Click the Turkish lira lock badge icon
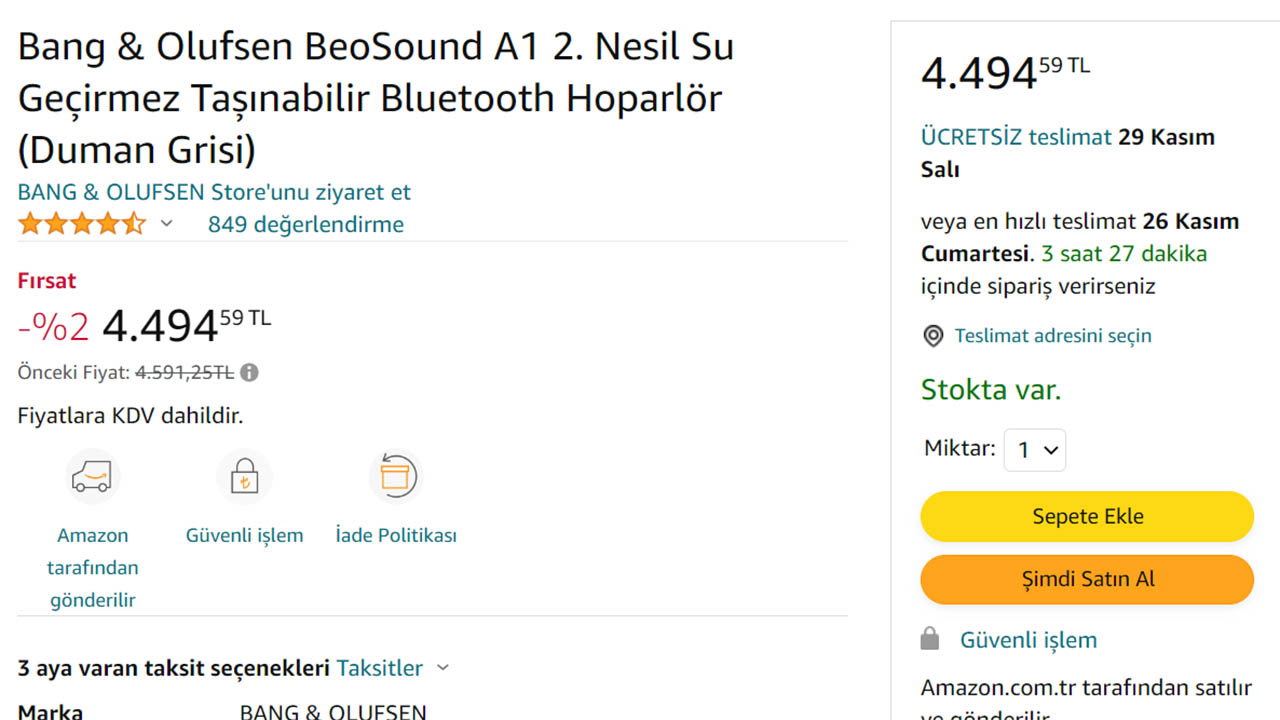The image size is (1280, 720). (x=244, y=476)
